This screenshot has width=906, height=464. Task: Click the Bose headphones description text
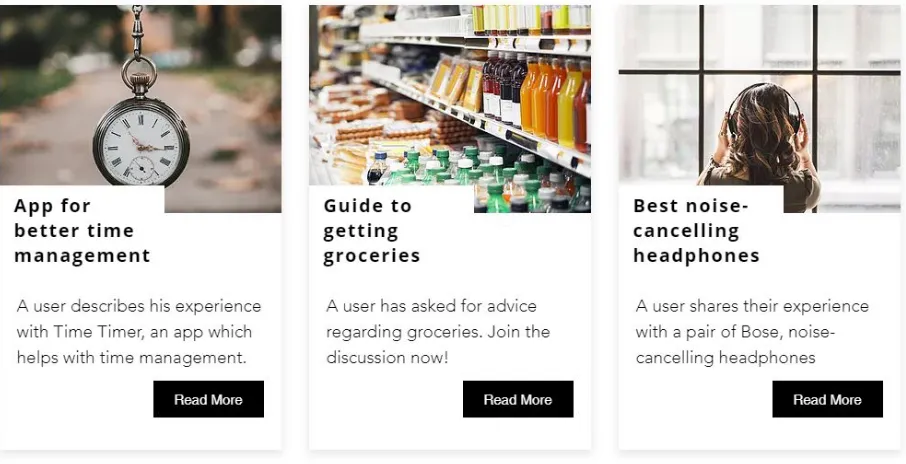click(x=752, y=332)
